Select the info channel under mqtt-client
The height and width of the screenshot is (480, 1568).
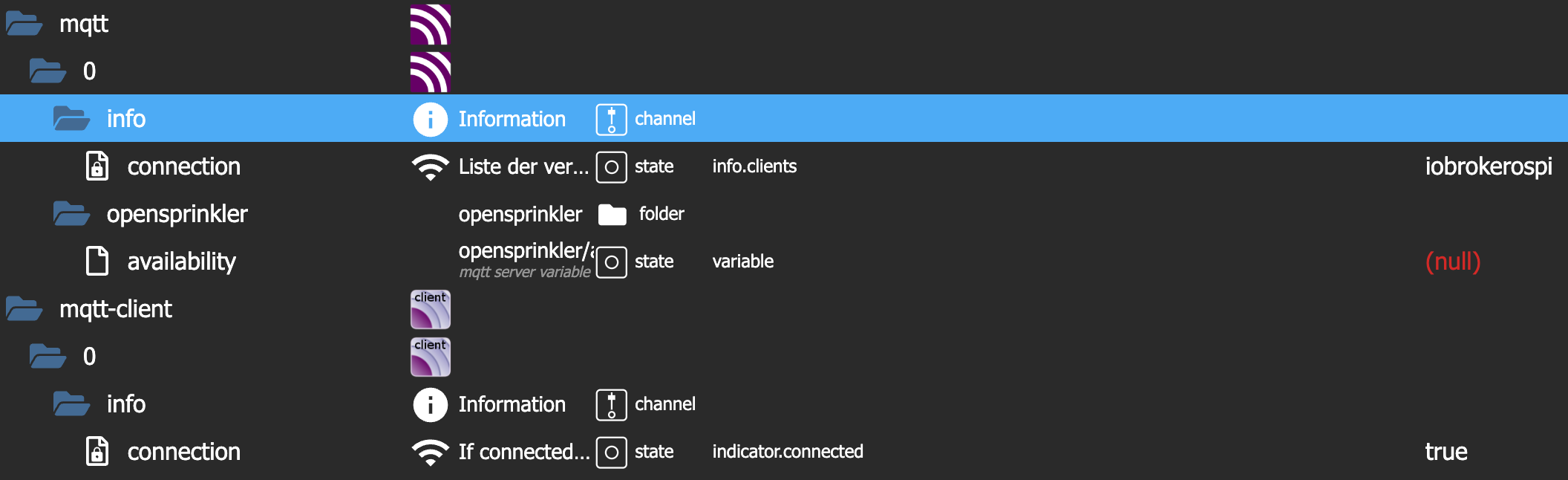pyautogui.click(x=125, y=404)
